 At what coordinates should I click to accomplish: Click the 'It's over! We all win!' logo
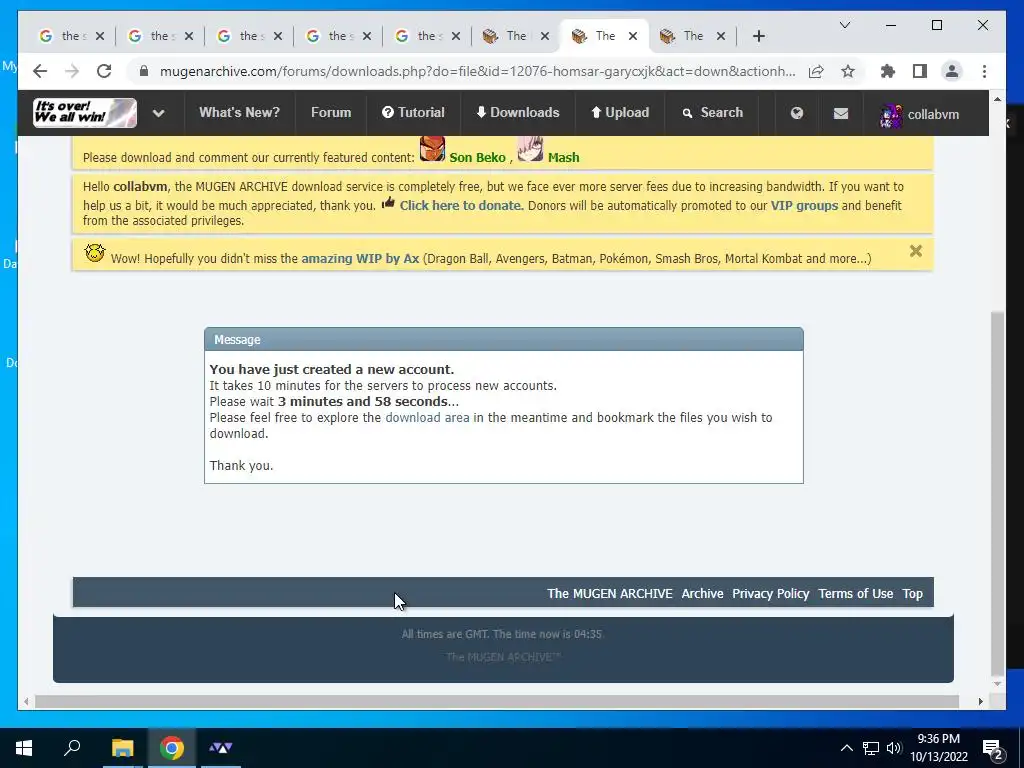pyautogui.click(x=85, y=112)
